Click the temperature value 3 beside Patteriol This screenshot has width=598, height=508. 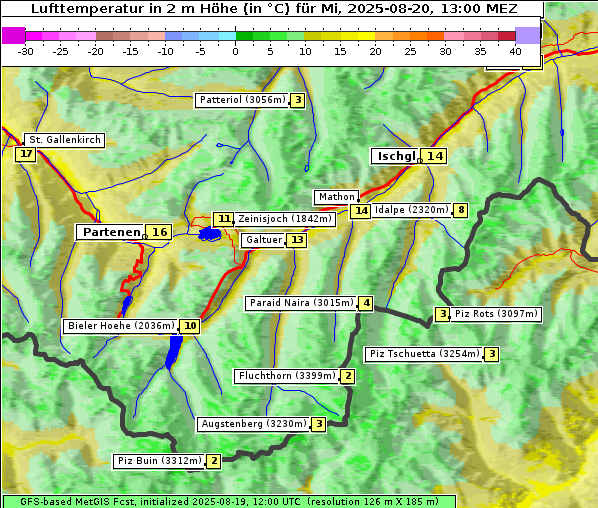tap(298, 100)
